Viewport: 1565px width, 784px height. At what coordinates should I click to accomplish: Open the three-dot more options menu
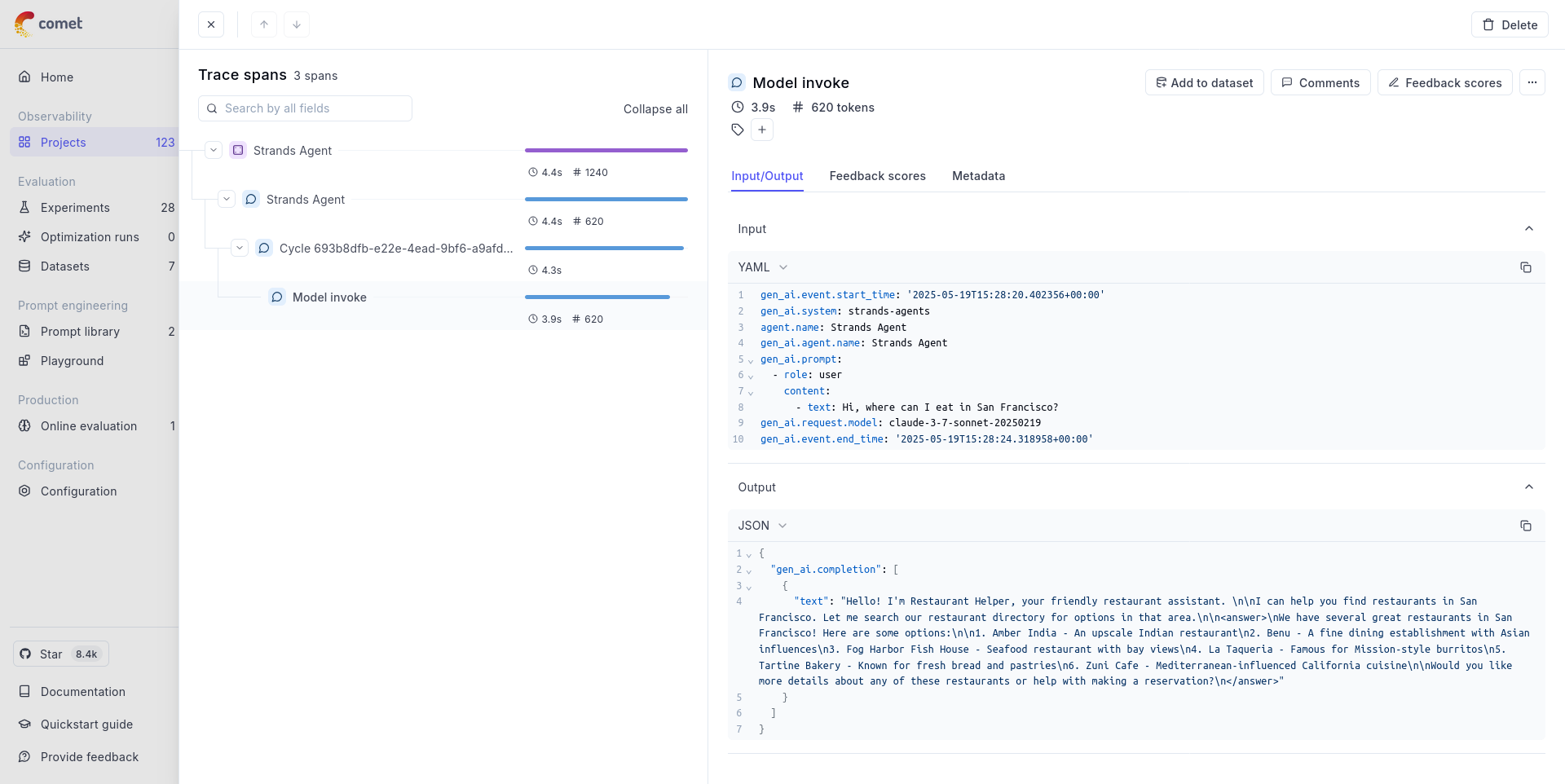(x=1532, y=82)
